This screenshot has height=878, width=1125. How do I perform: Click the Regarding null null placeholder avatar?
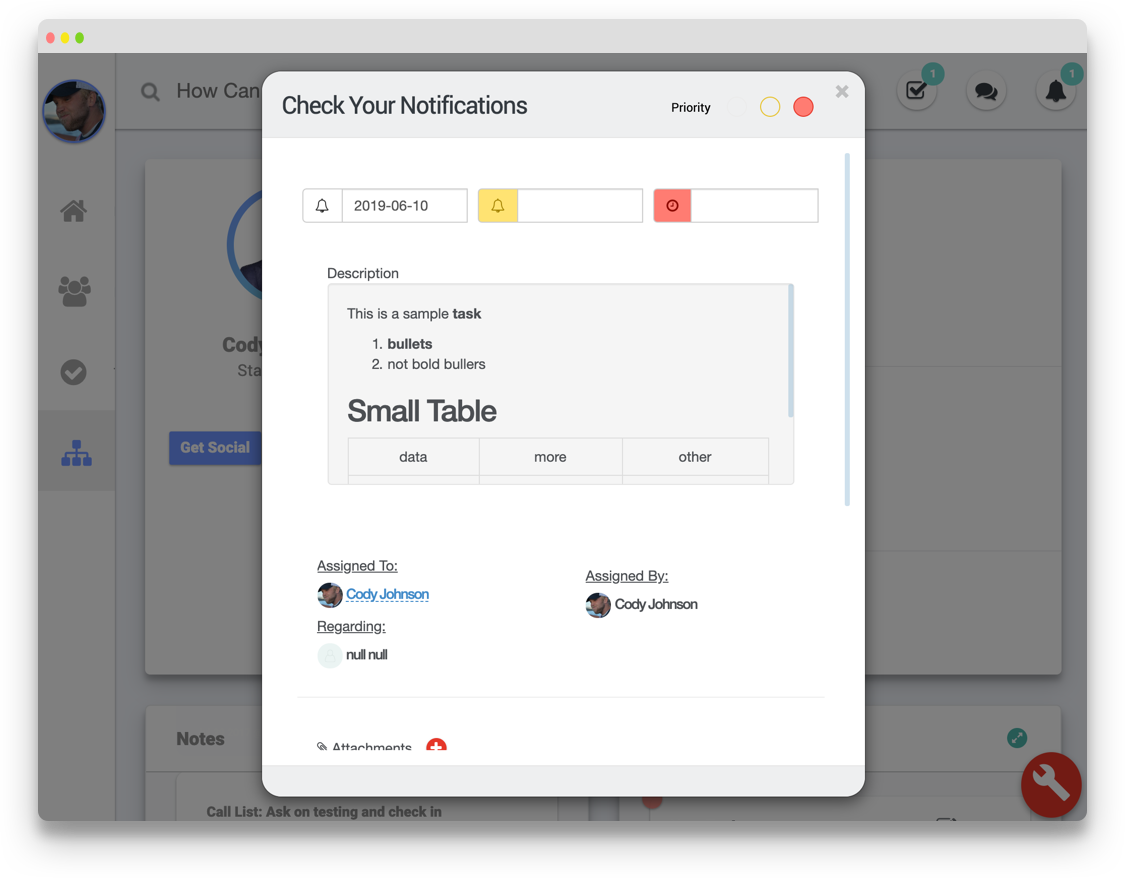point(329,655)
